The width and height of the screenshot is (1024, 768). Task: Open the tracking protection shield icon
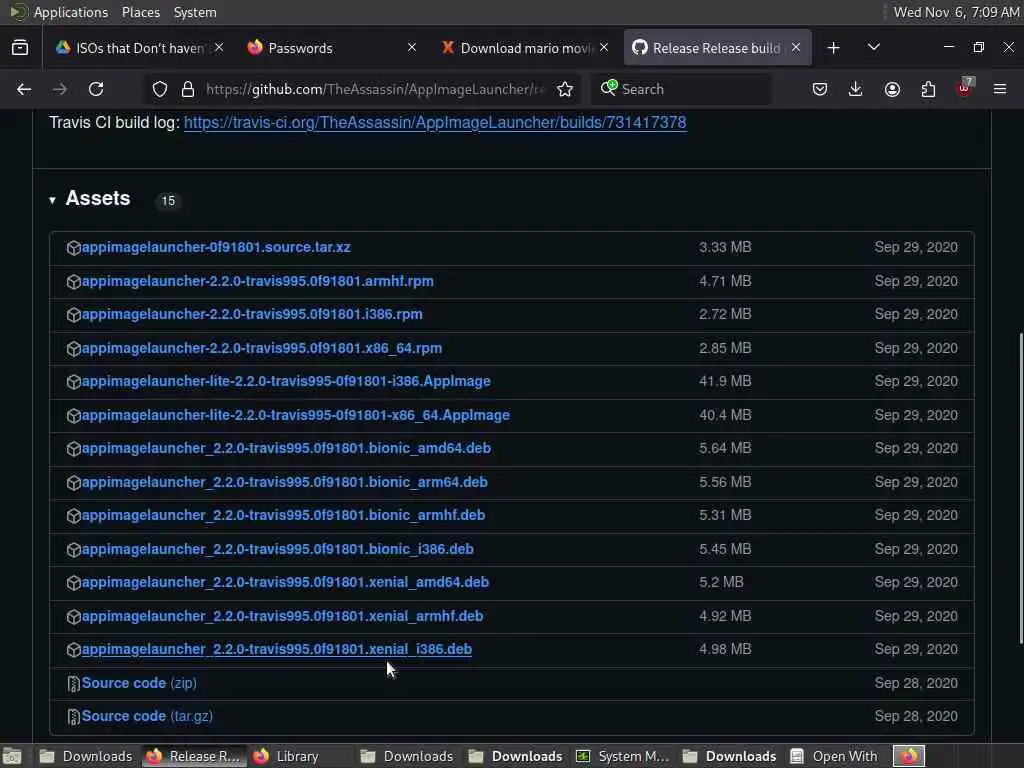159,89
